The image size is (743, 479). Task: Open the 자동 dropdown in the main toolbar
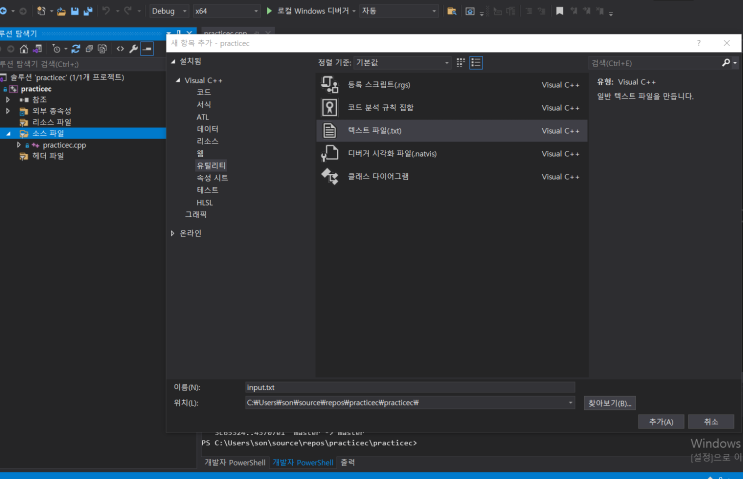[x=399, y=11]
